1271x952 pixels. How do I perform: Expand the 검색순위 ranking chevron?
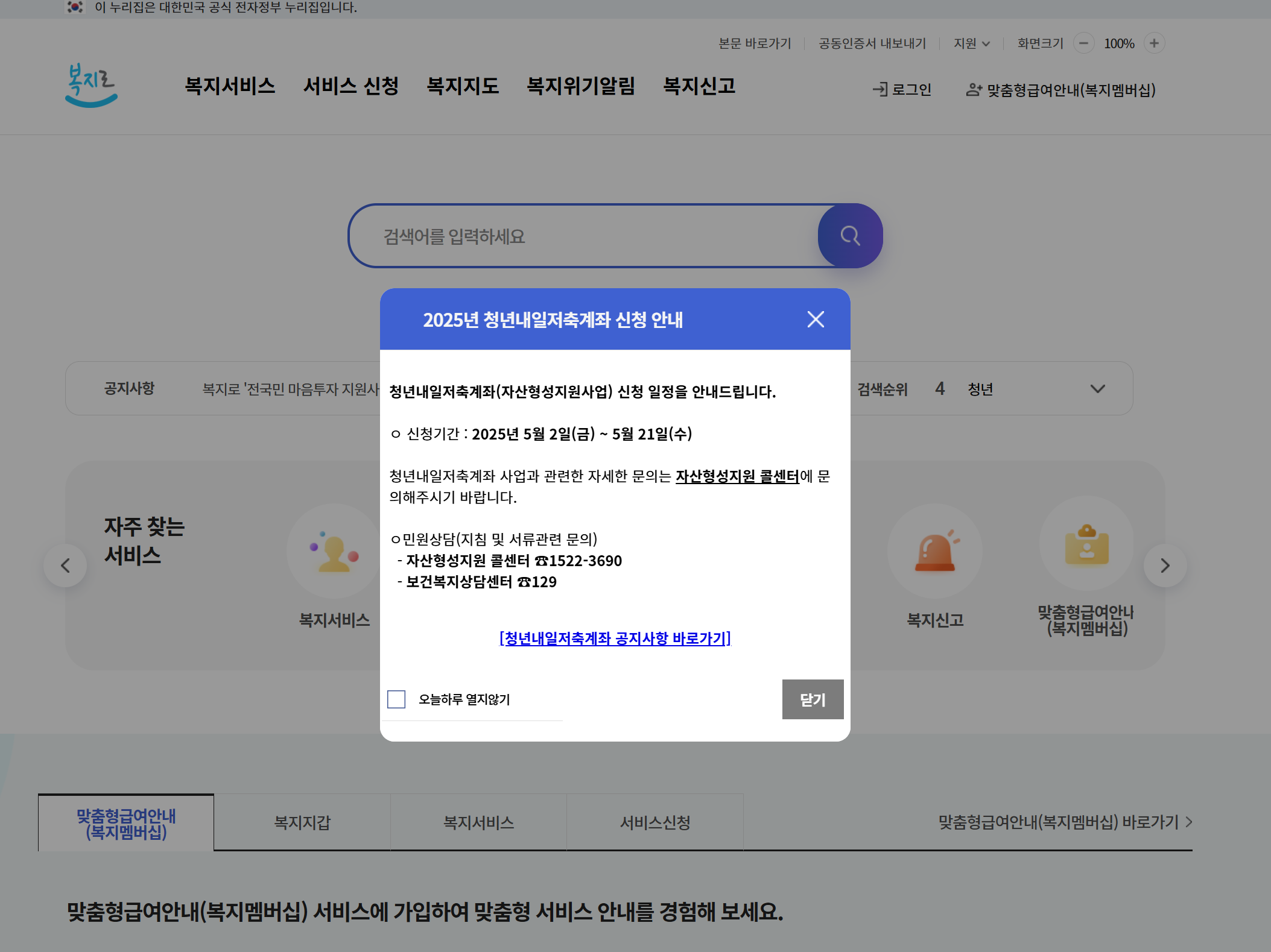pyautogui.click(x=1097, y=389)
